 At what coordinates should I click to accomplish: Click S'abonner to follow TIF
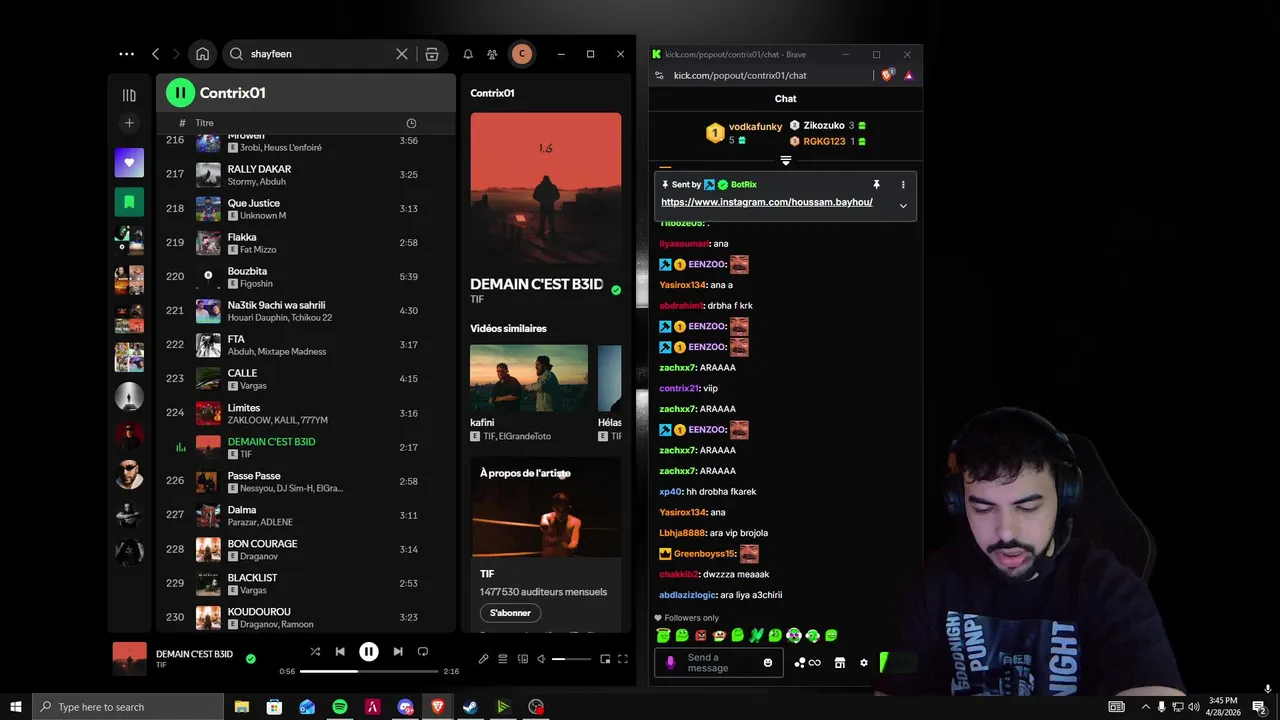pyautogui.click(x=510, y=613)
